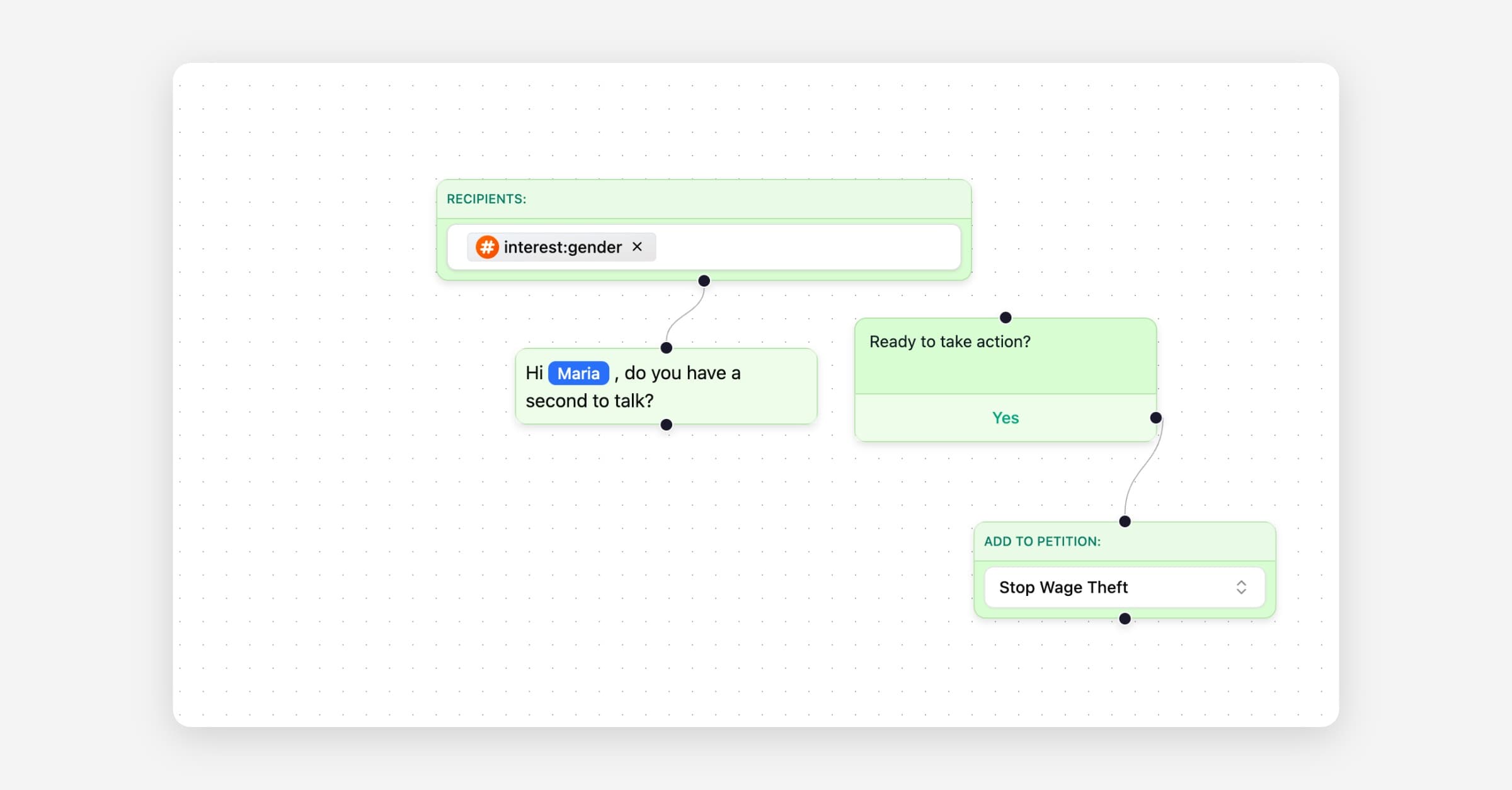Edit the Ready to take action? text
The image size is (1512, 790).
pyautogui.click(x=950, y=341)
